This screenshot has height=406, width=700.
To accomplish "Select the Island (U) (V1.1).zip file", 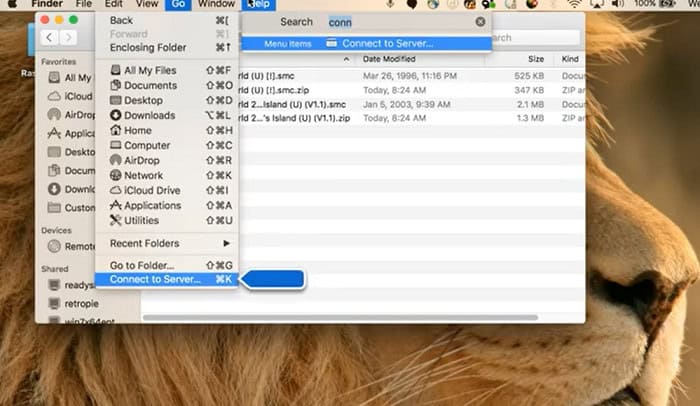I will (411, 118).
